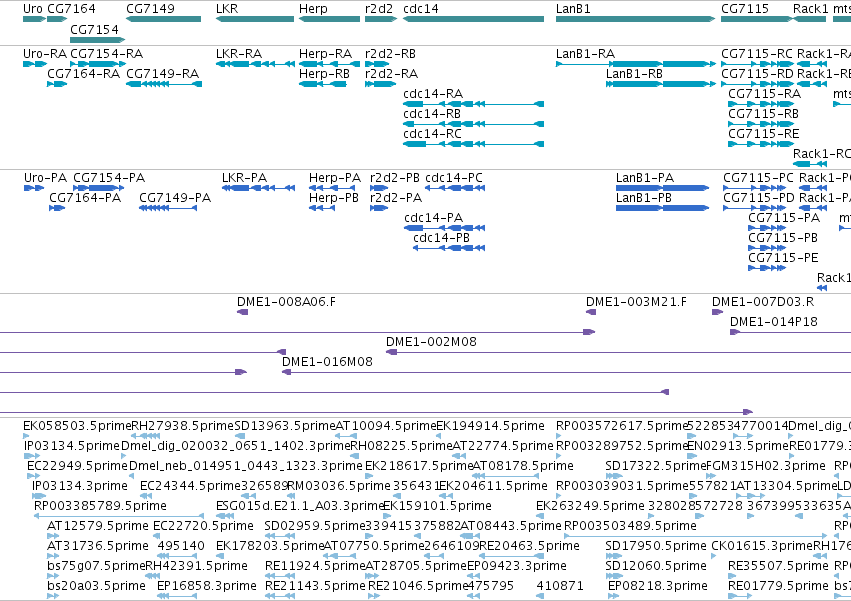The image size is (851, 601).
Task: Select the SD12060.5prime EST label
Action: 656,566
